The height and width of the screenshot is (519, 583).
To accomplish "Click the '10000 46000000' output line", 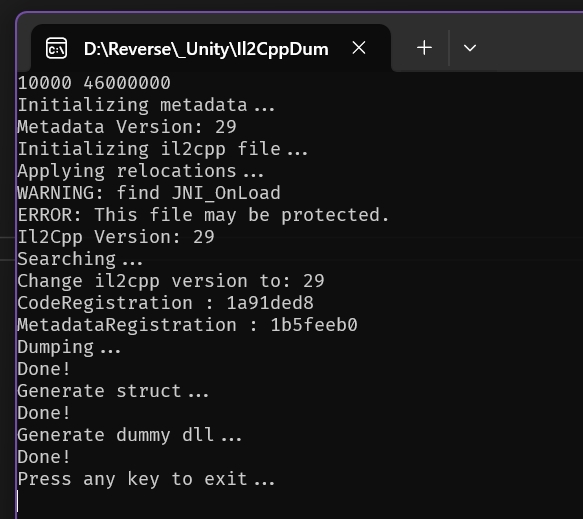I will (x=94, y=83).
